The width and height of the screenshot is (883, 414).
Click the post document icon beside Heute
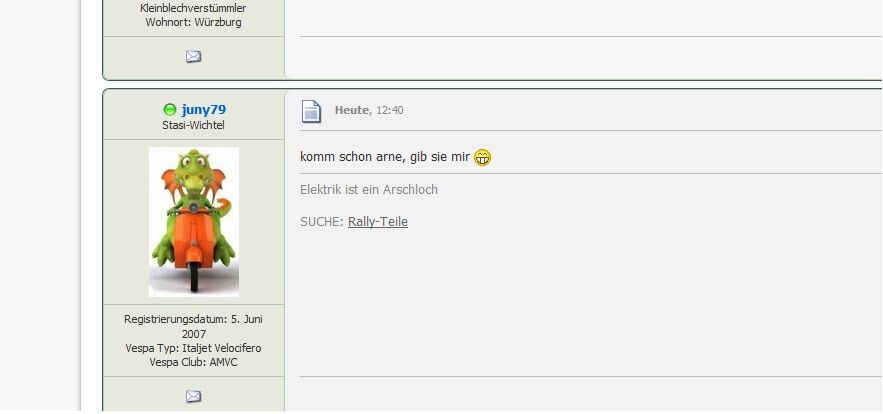coord(311,111)
